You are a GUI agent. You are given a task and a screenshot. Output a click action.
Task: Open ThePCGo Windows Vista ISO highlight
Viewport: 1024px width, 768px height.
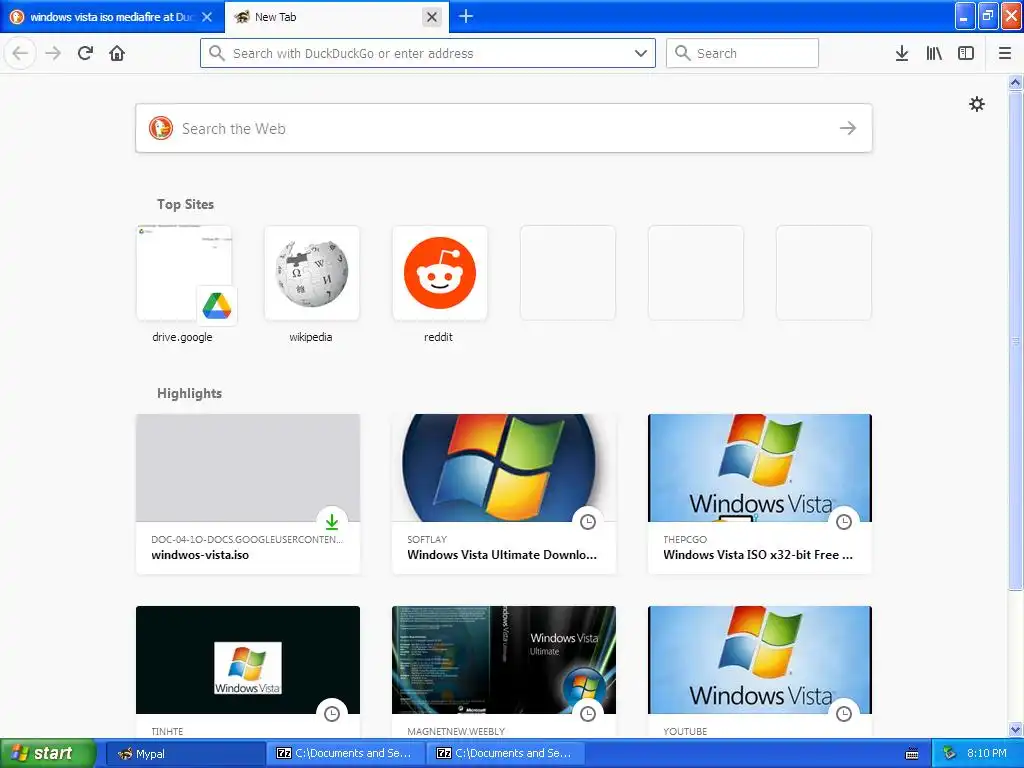pyautogui.click(x=760, y=494)
